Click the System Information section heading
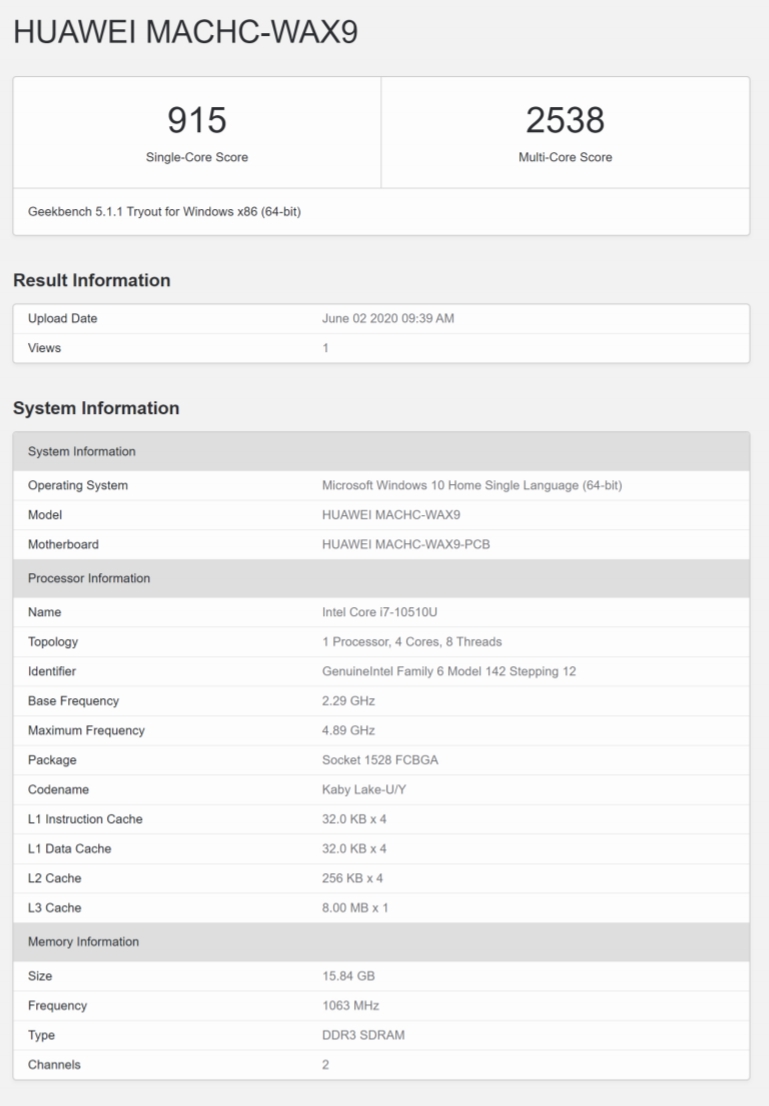 pyautogui.click(x=96, y=408)
